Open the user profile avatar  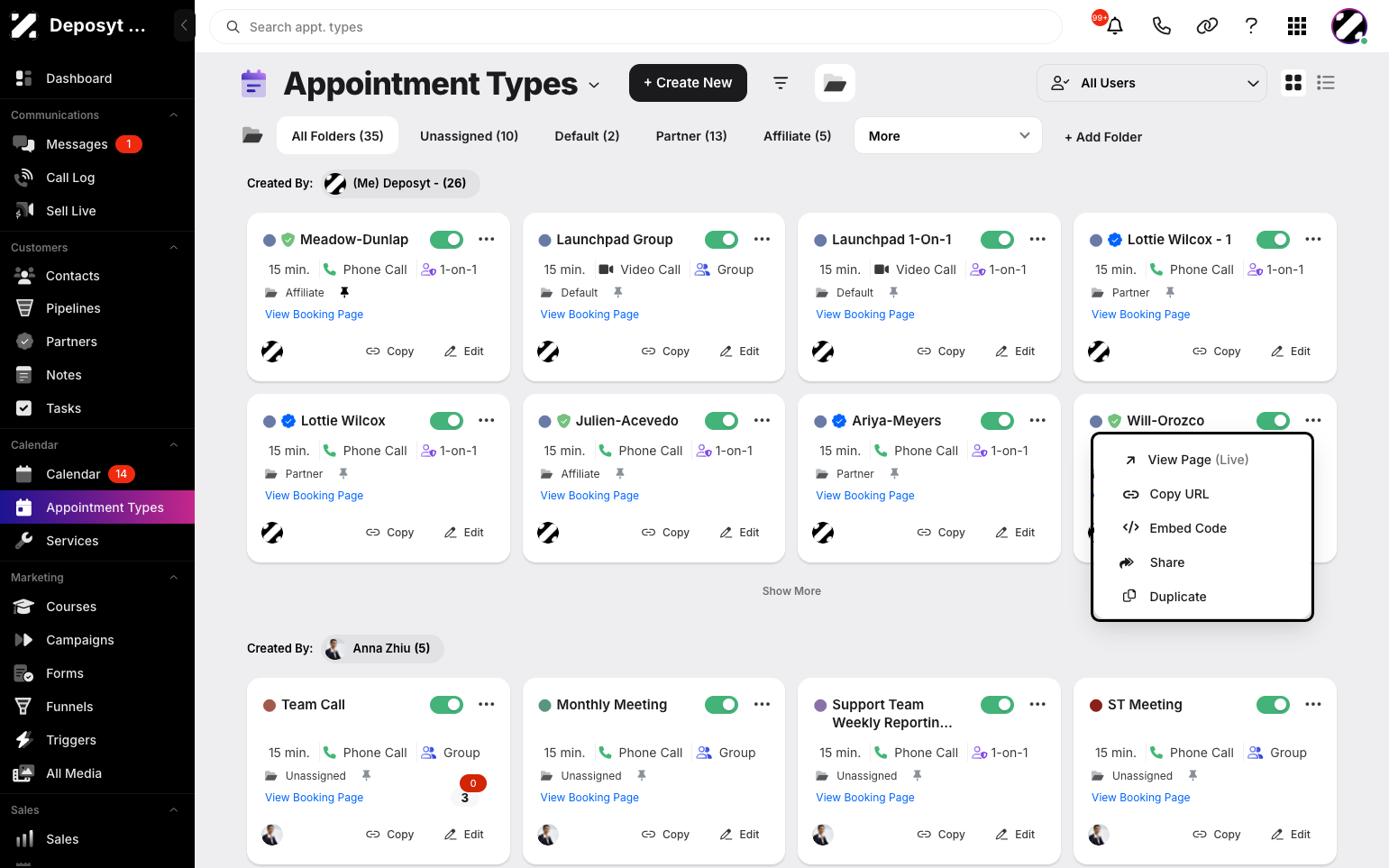pyautogui.click(x=1349, y=26)
